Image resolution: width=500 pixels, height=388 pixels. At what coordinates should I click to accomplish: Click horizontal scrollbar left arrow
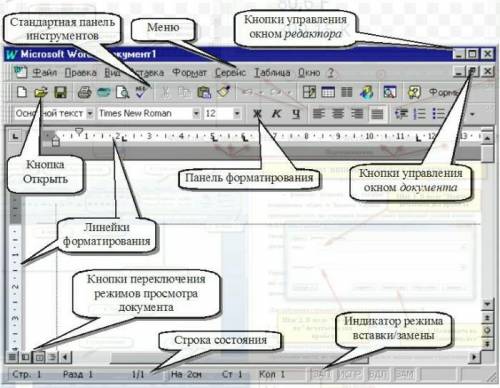point(65,357)
